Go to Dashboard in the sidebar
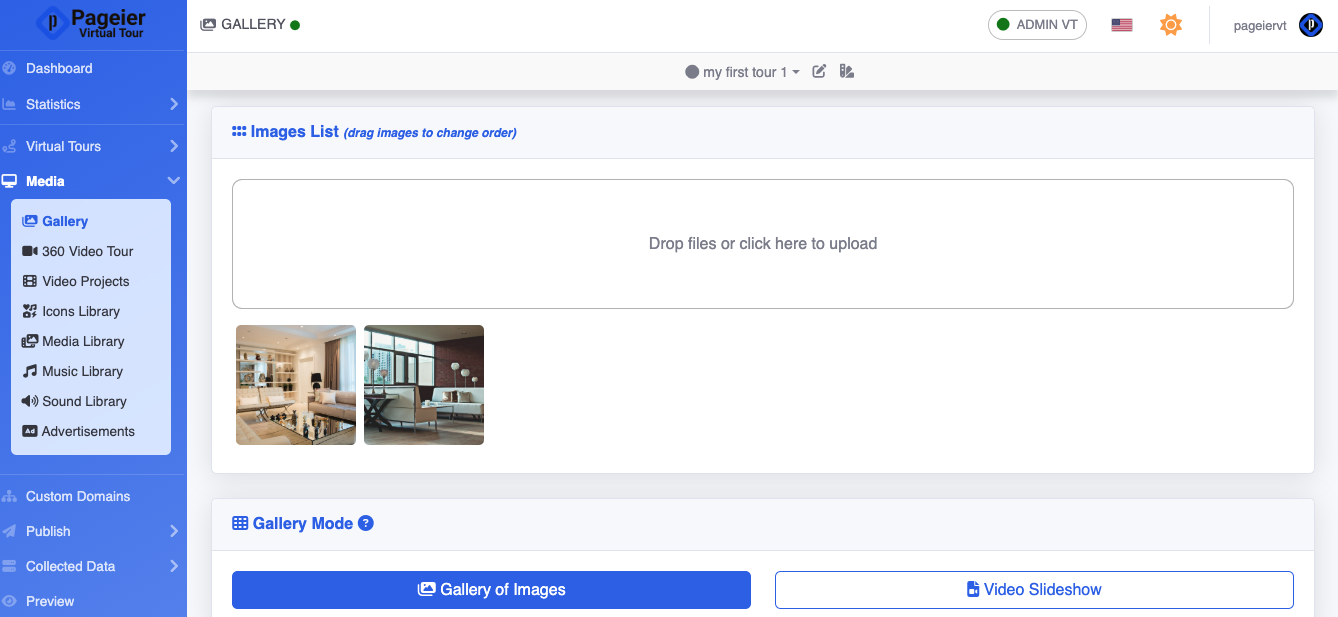This screenshot has width=1338, height=617. (x=59, y=68)
